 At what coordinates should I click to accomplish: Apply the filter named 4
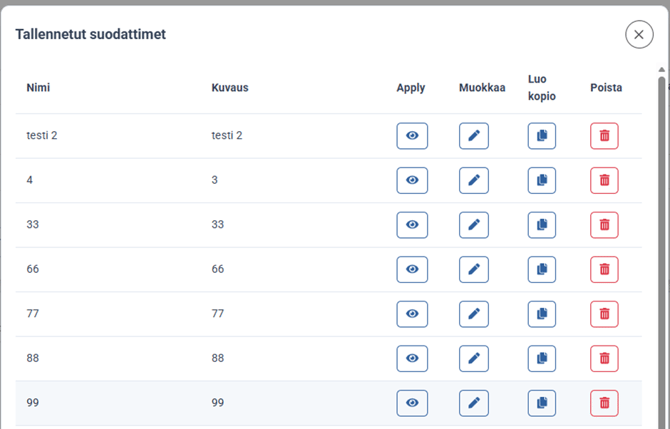[x=412, y=180]
